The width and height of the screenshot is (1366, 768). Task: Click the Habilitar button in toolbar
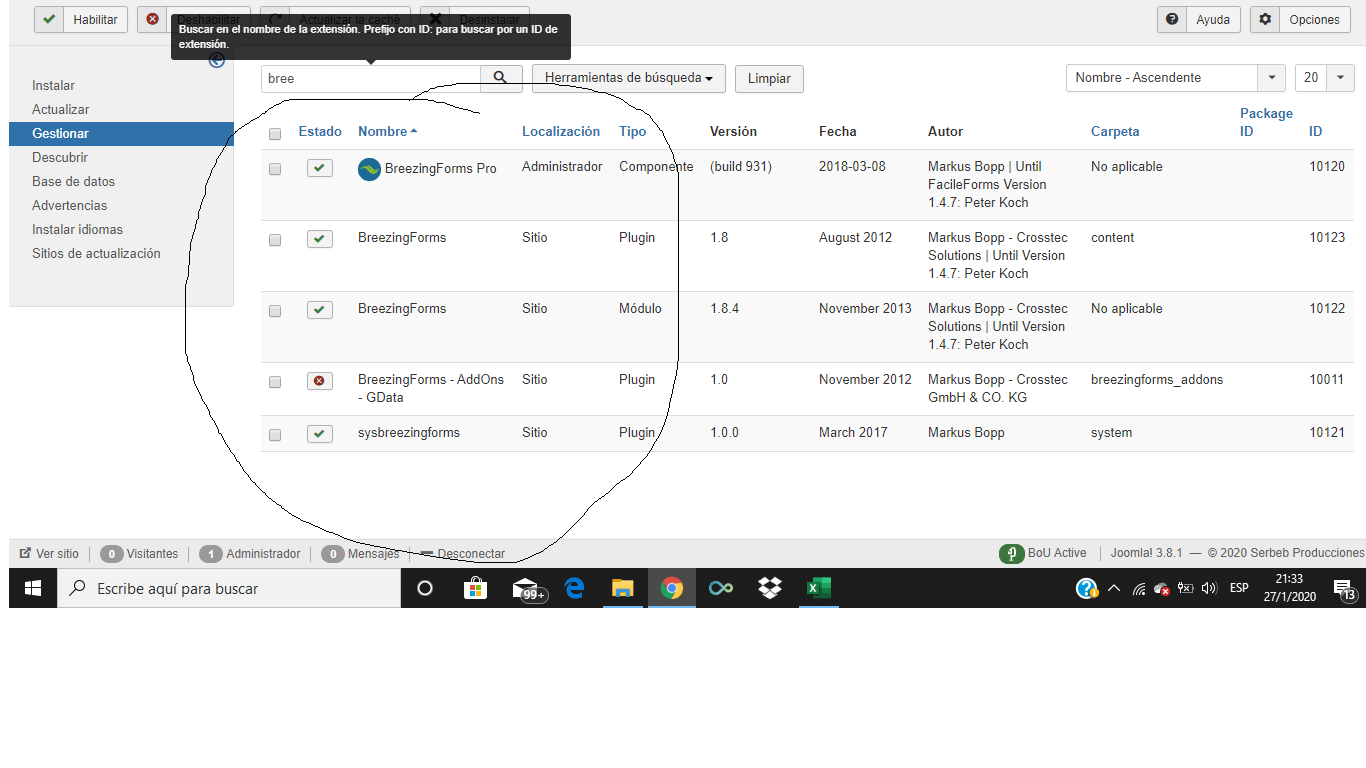tap(81, 19)
